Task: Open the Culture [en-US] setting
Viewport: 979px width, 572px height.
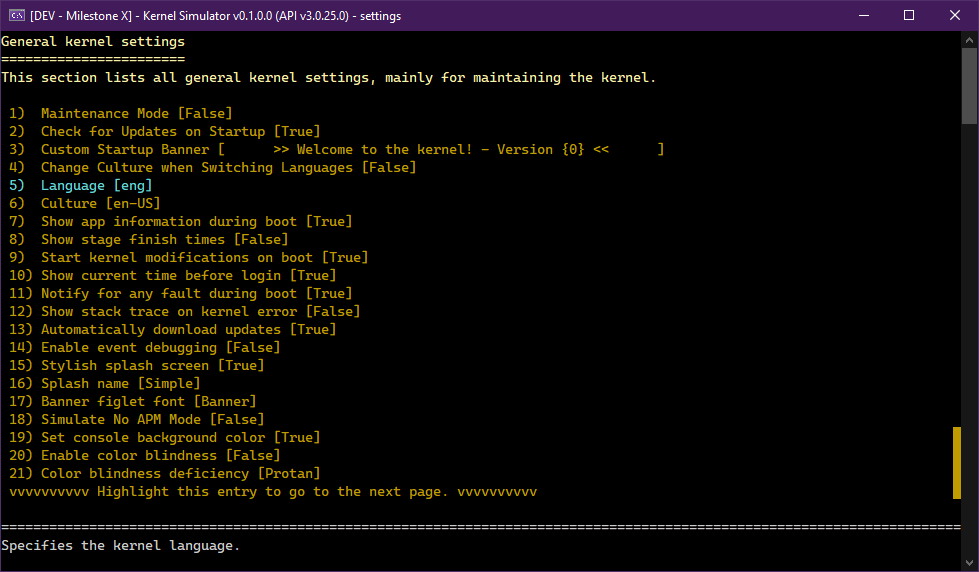Action: click(100, 204)
